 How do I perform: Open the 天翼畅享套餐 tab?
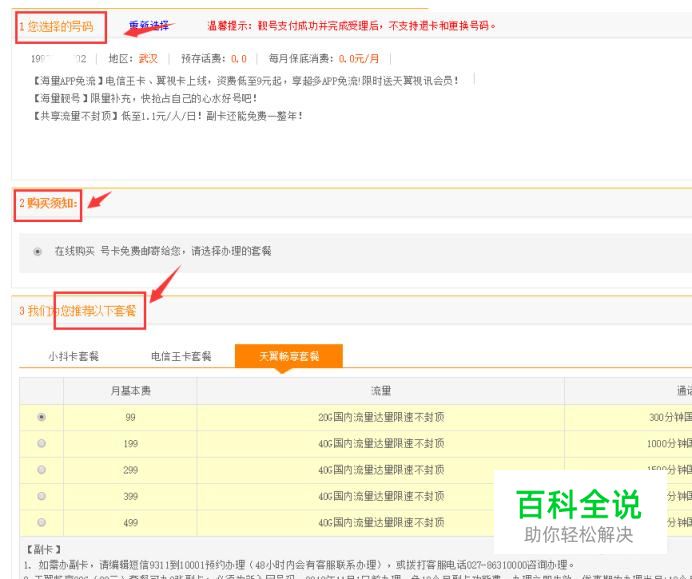pos(289,356)
